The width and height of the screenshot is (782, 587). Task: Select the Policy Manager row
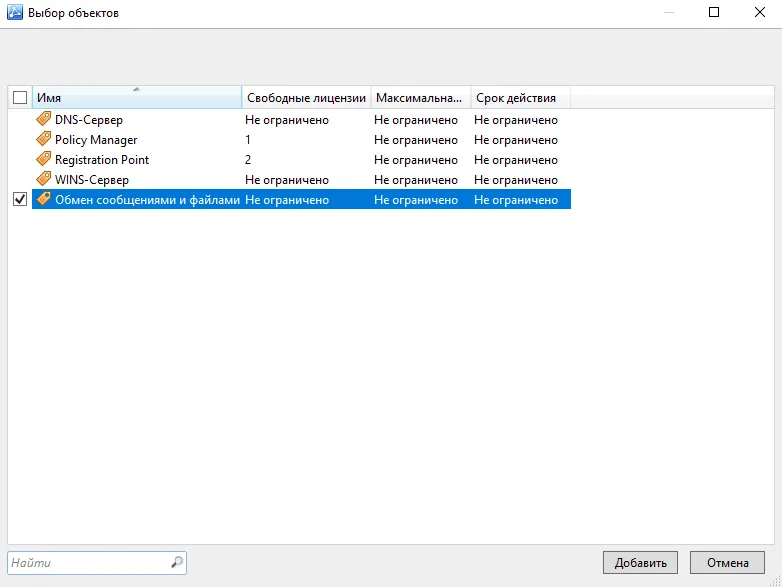point(301,140)
